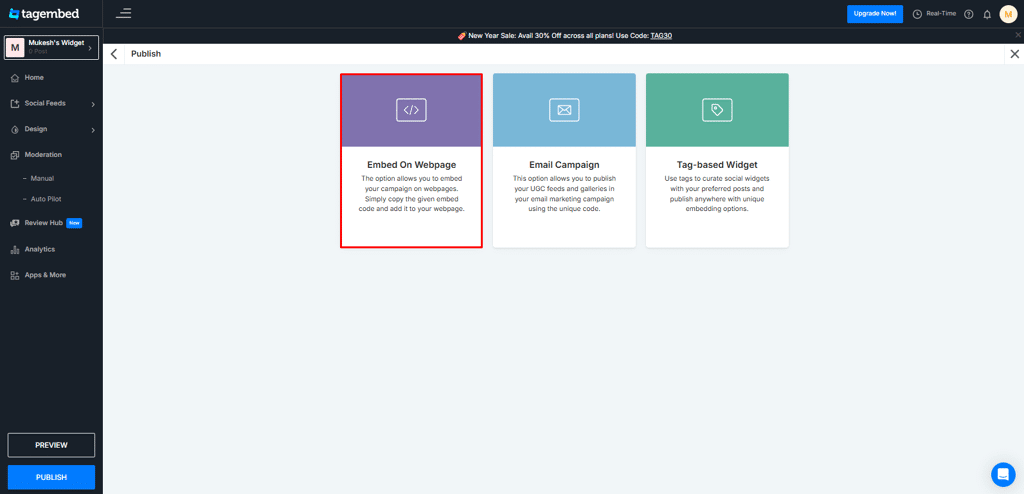Click the Upgrade Now button
The width and height of the screenshot is (1024, 494).
click(874, 14)
